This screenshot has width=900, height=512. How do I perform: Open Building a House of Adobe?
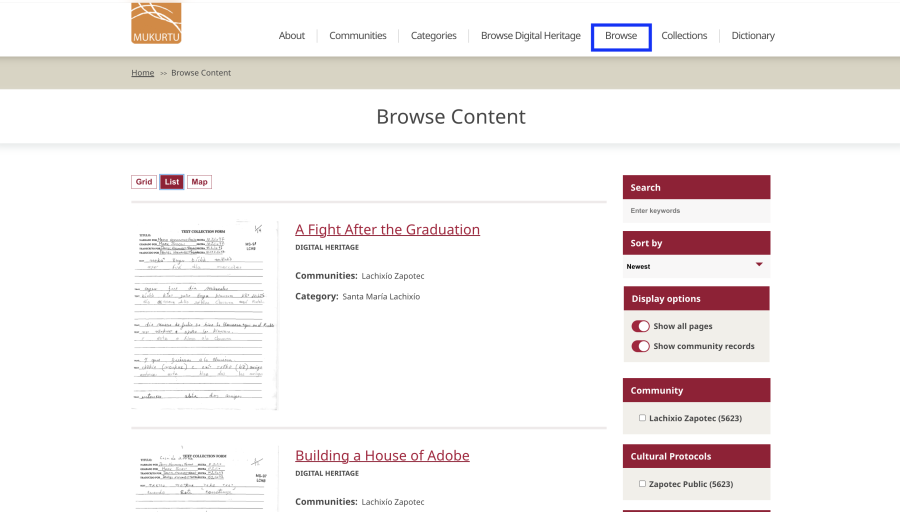pos(382,456)
